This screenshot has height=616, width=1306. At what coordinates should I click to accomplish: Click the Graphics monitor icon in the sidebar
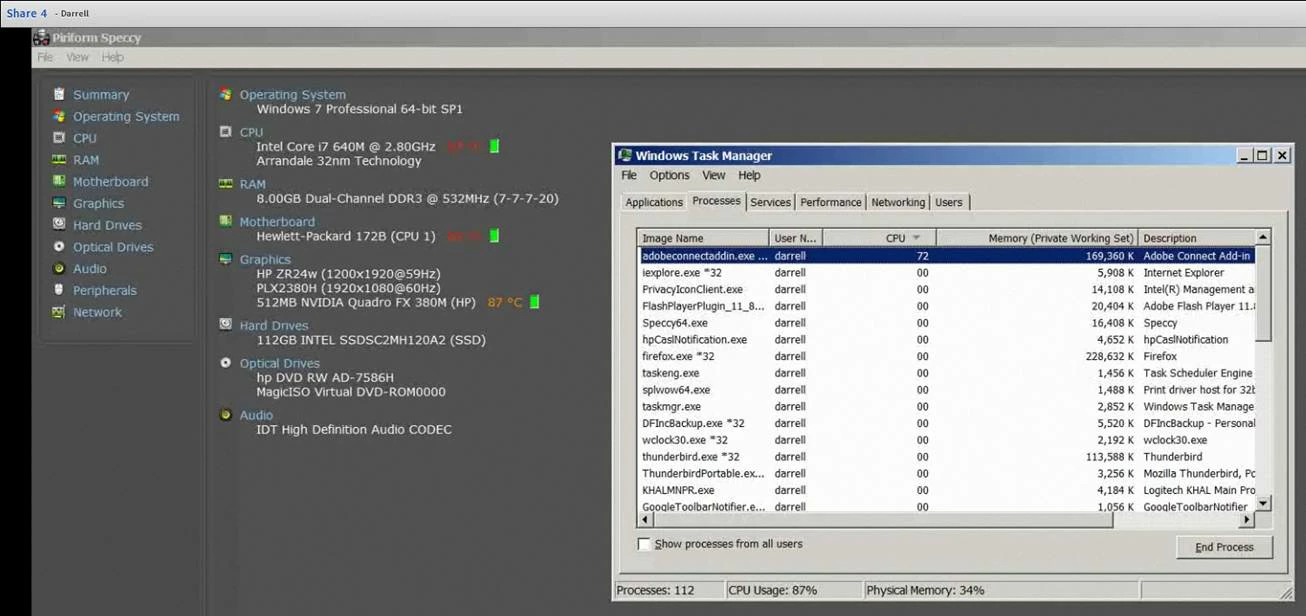pyautogui.click(x=59, y=203)
